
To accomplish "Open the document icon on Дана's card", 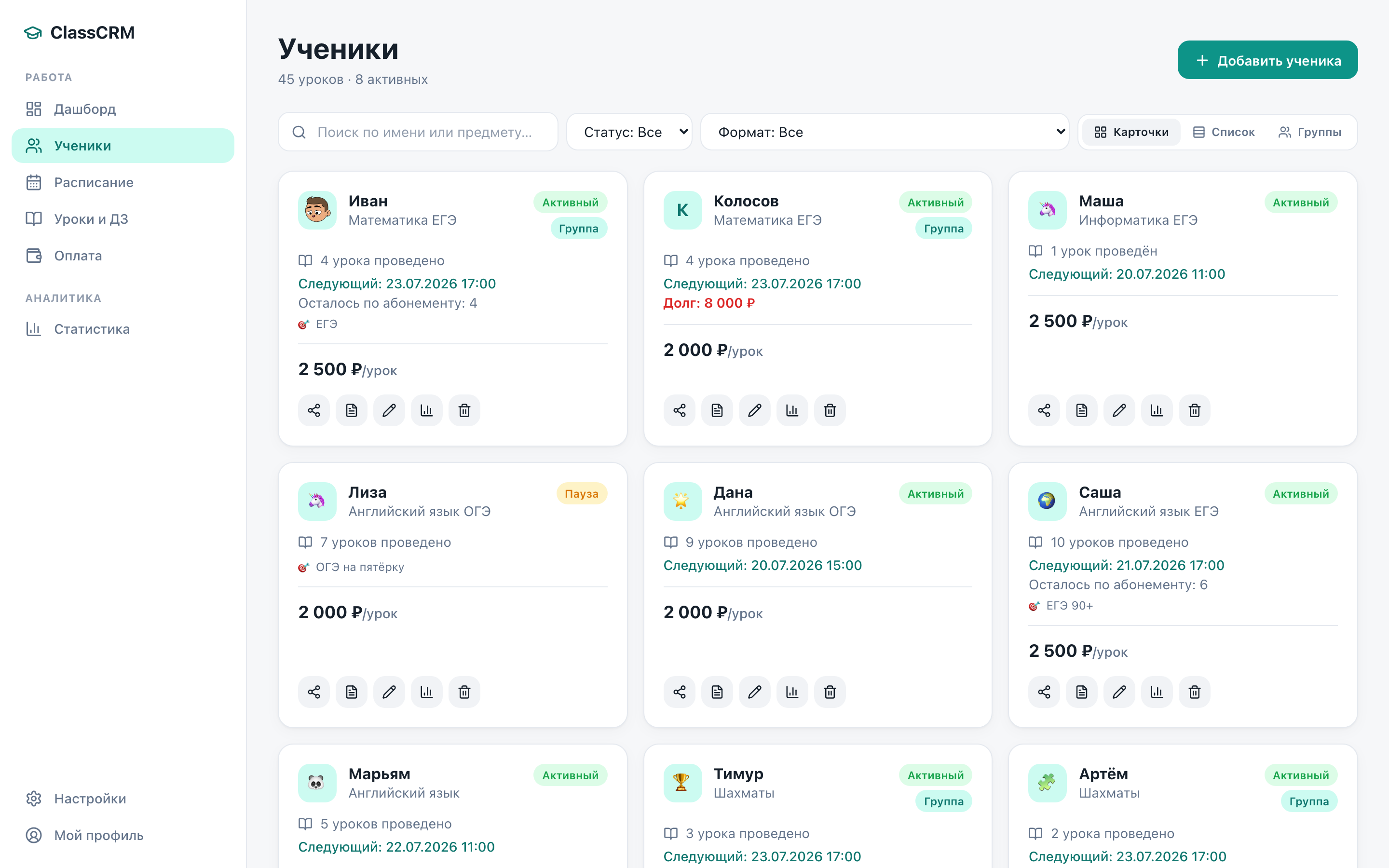I will (x=717, y=692).
